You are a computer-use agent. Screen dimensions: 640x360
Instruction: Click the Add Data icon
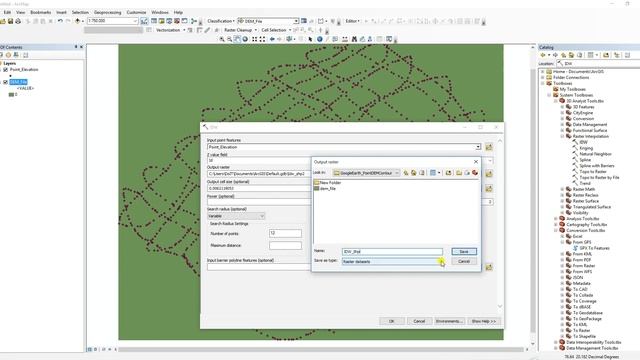(78, 21)
